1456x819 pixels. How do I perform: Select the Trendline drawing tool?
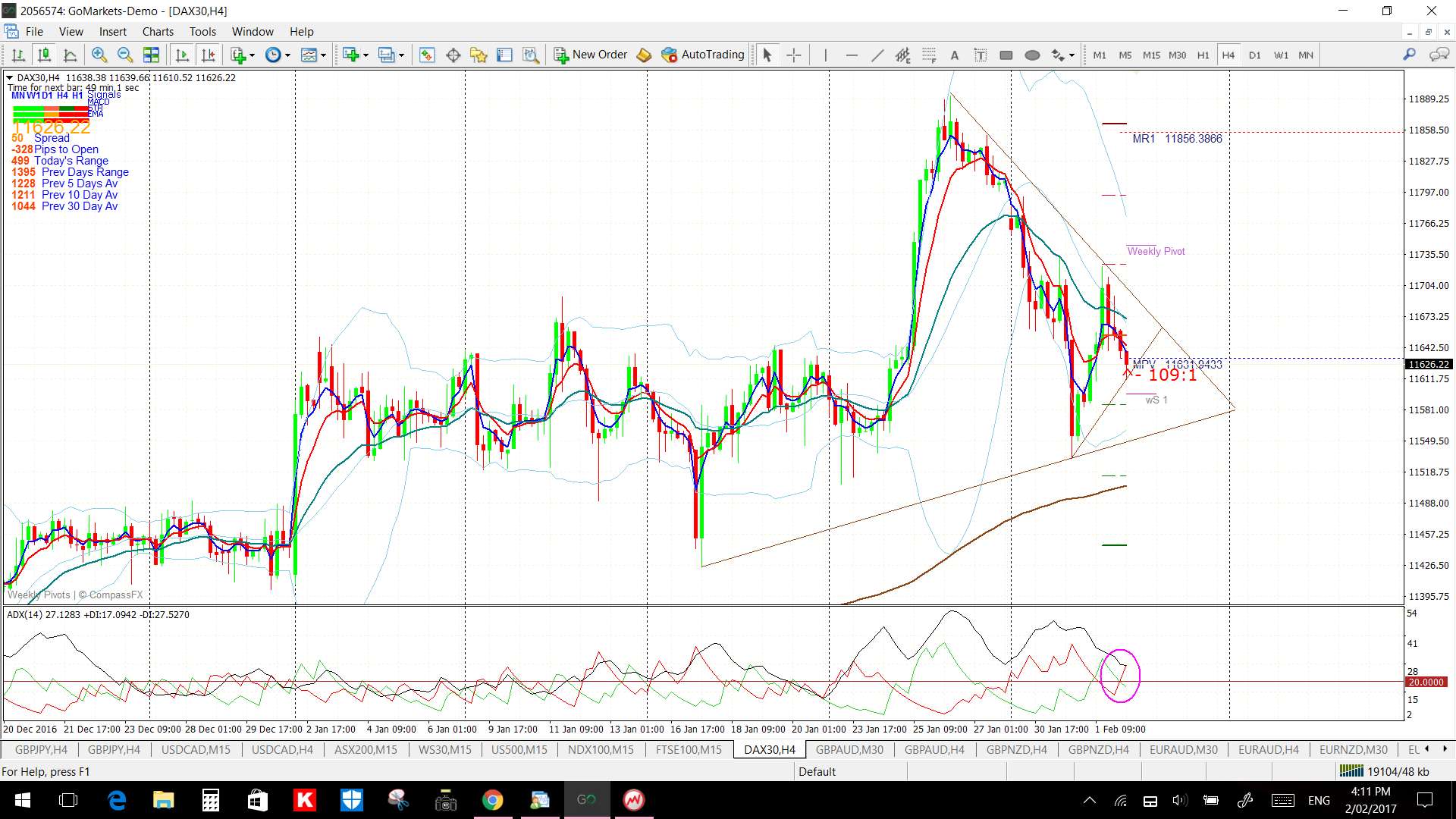(877, 55)
